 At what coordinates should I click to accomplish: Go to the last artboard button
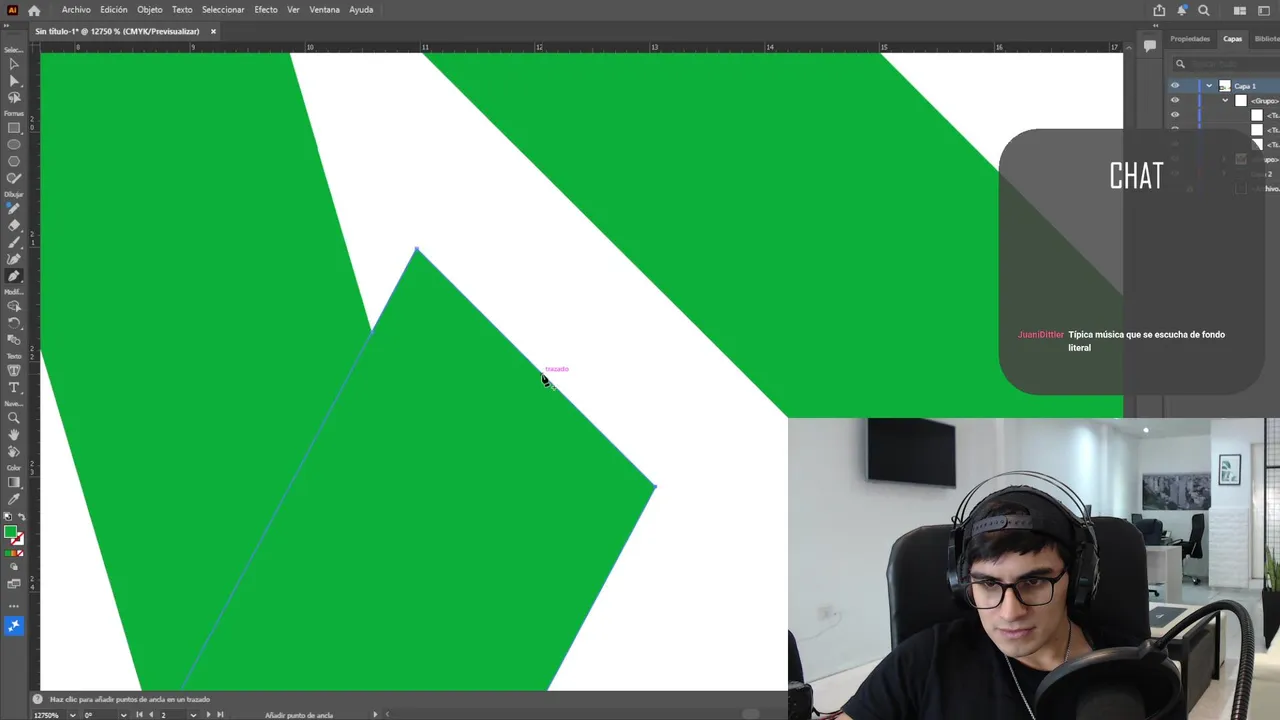[220, 715]
